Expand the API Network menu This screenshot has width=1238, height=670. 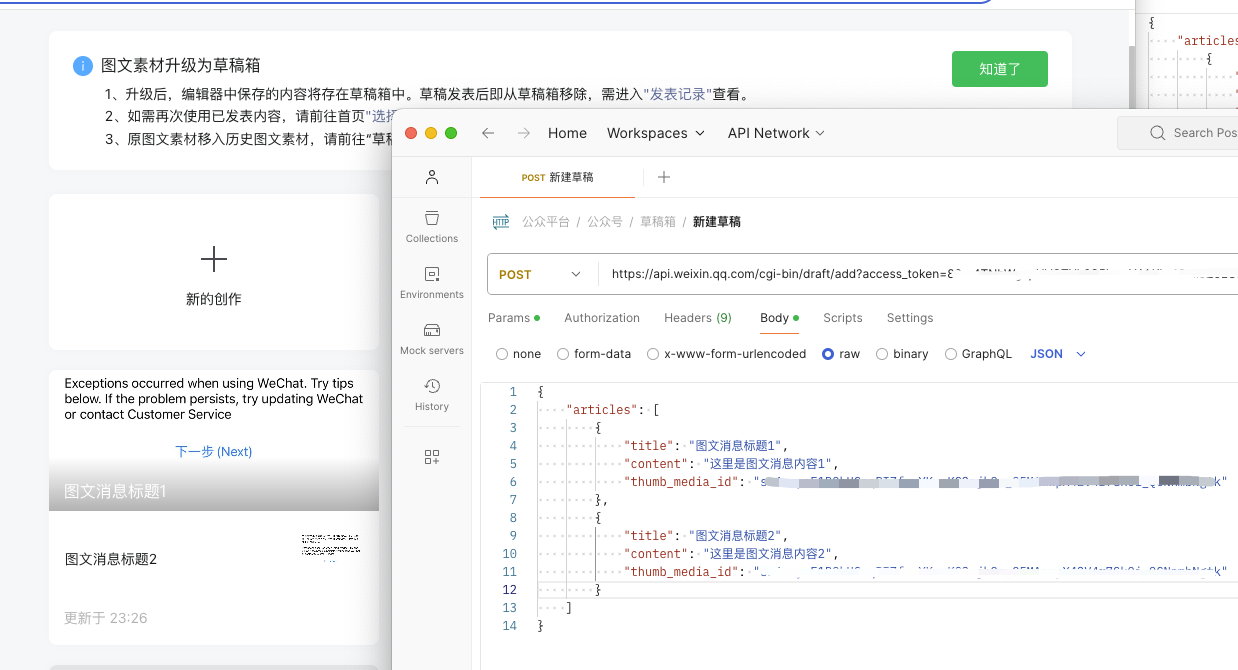point(776,133)
